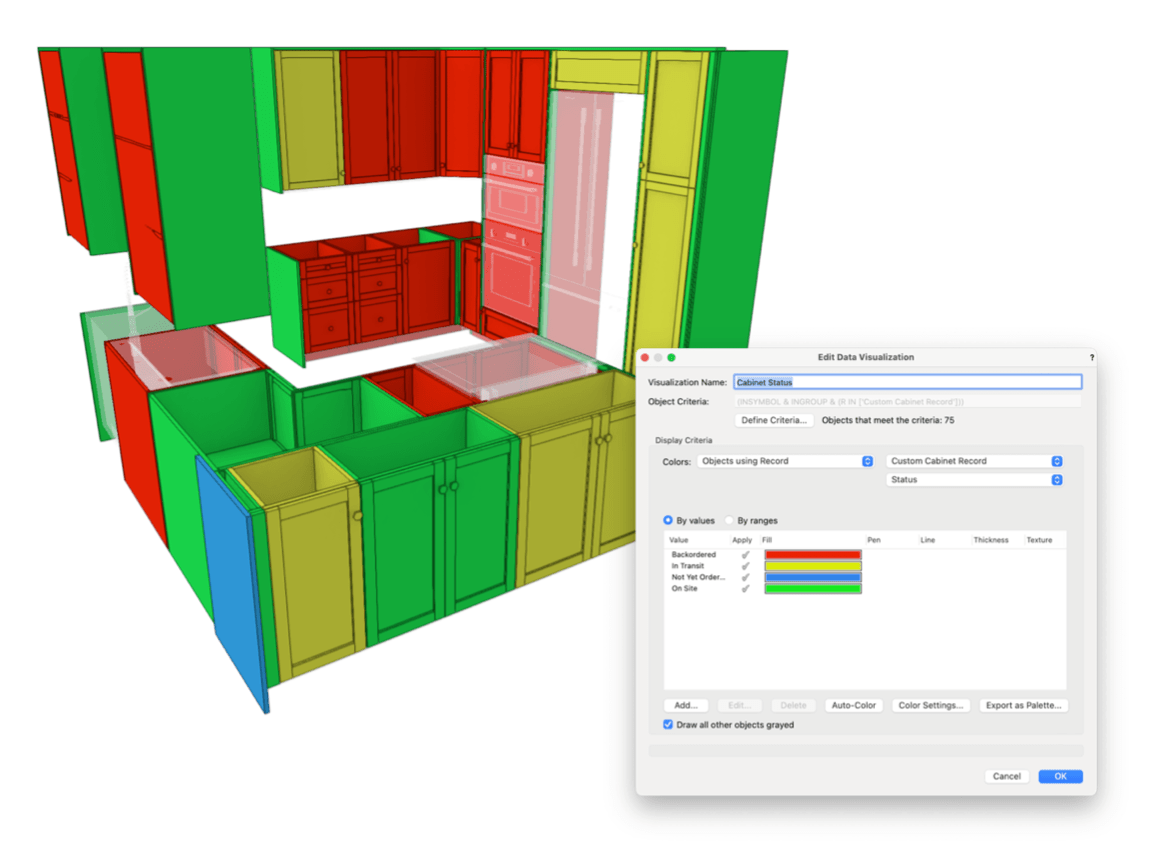Click the Auto-Color button
Image resolution: width=1155 pixels, height=858 pixels.
(x=853, y=706)
